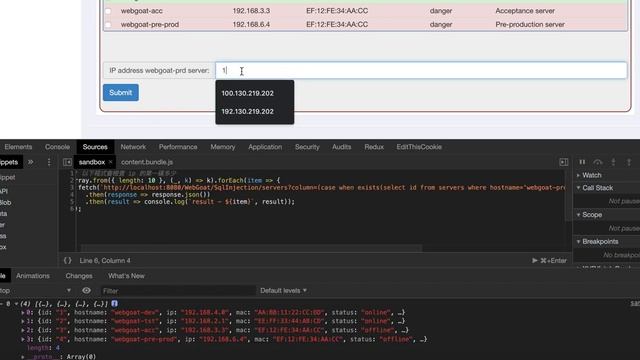Focus the IP address webgoat-prd server input
The image size is (640, 360).
421,70
